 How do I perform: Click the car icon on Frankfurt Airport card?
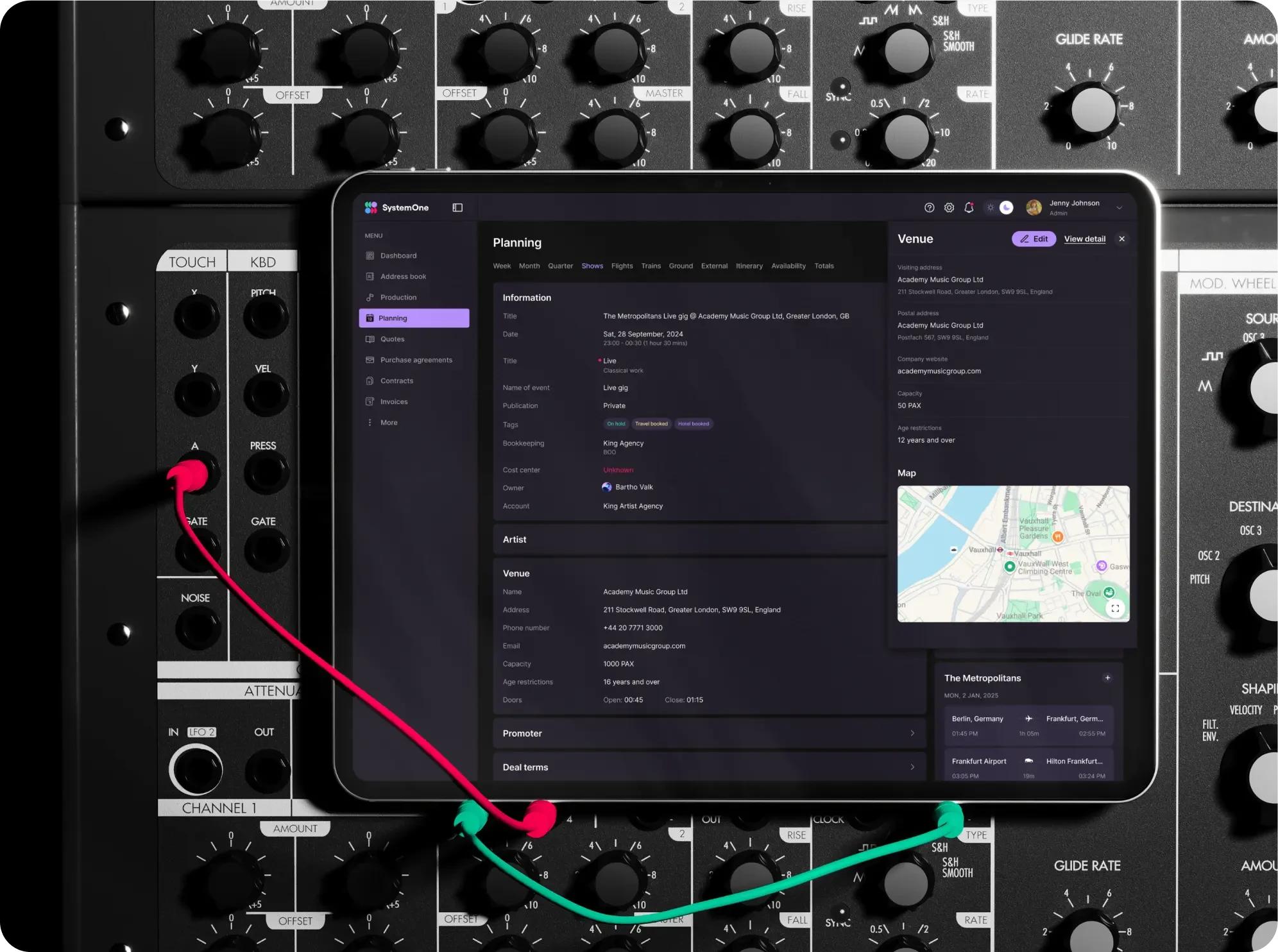tap(1028, 761)
